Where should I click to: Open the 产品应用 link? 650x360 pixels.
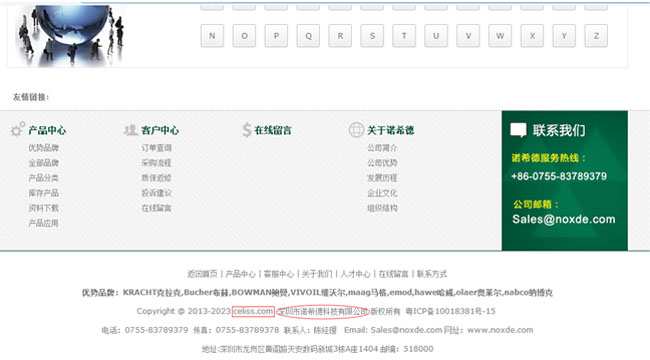pyautogui.click(x=44, y=223)
